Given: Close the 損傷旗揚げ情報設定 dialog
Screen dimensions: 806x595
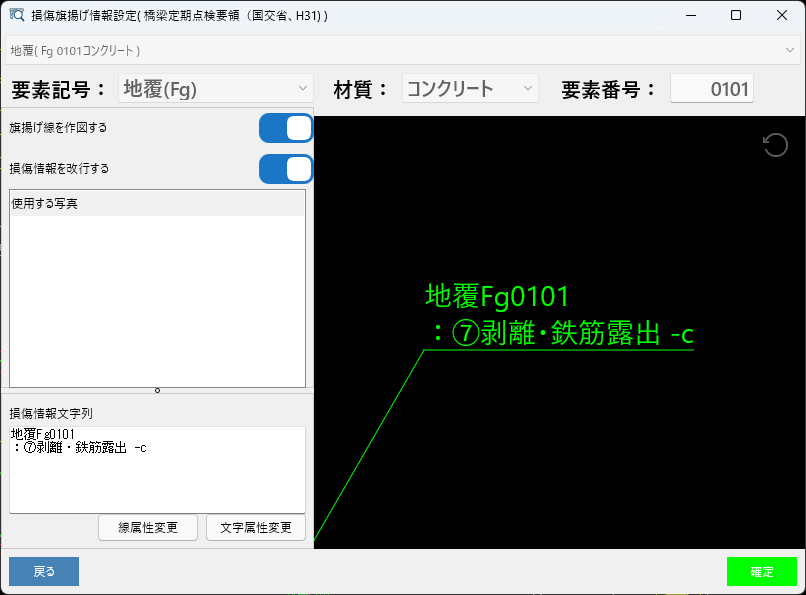Looking at the screenshot, I should (x=781, y=15).
